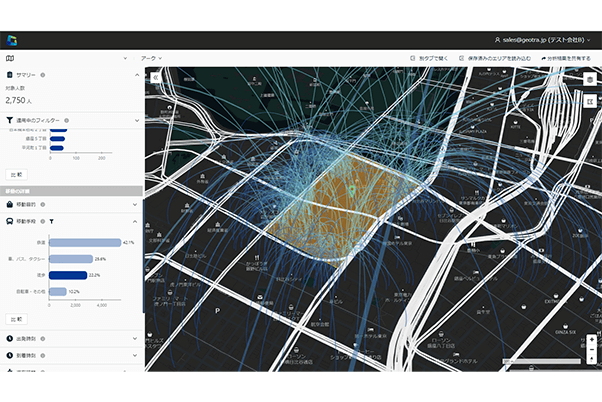Click the filter icon beside 移動手段
602x402 pixels.
point(52,220)
